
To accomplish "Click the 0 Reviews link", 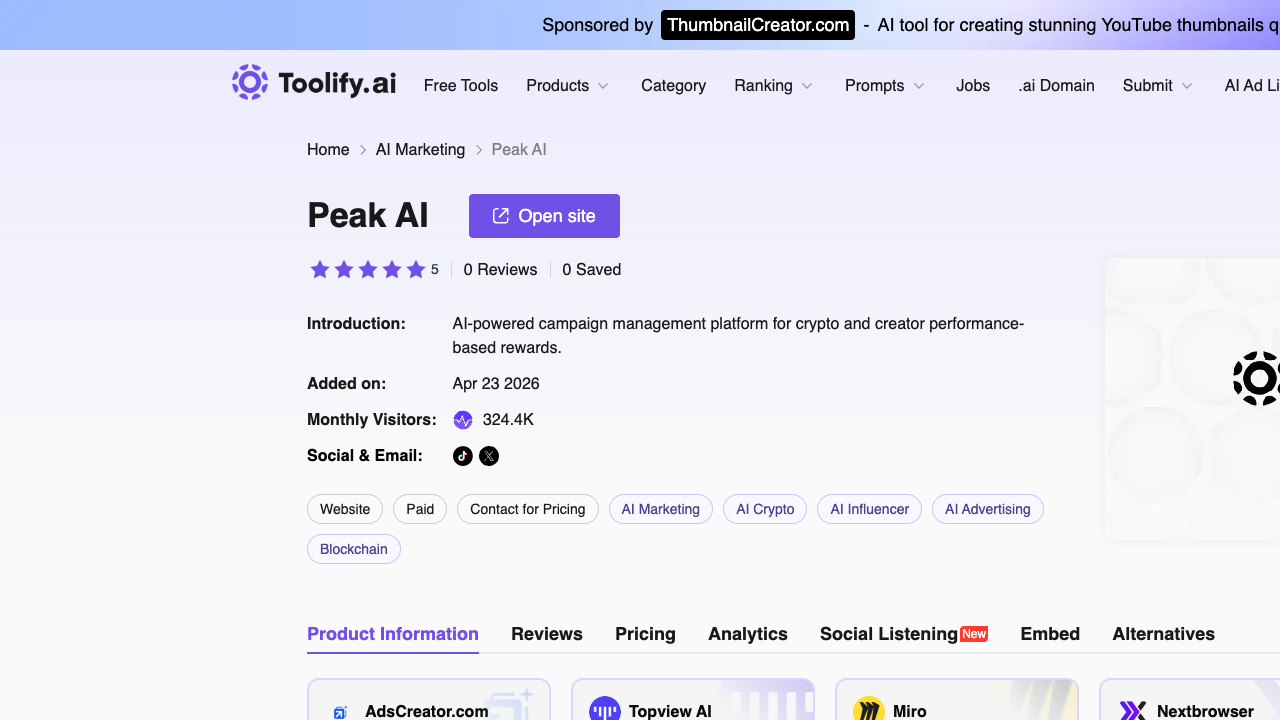I will [500, 270].
